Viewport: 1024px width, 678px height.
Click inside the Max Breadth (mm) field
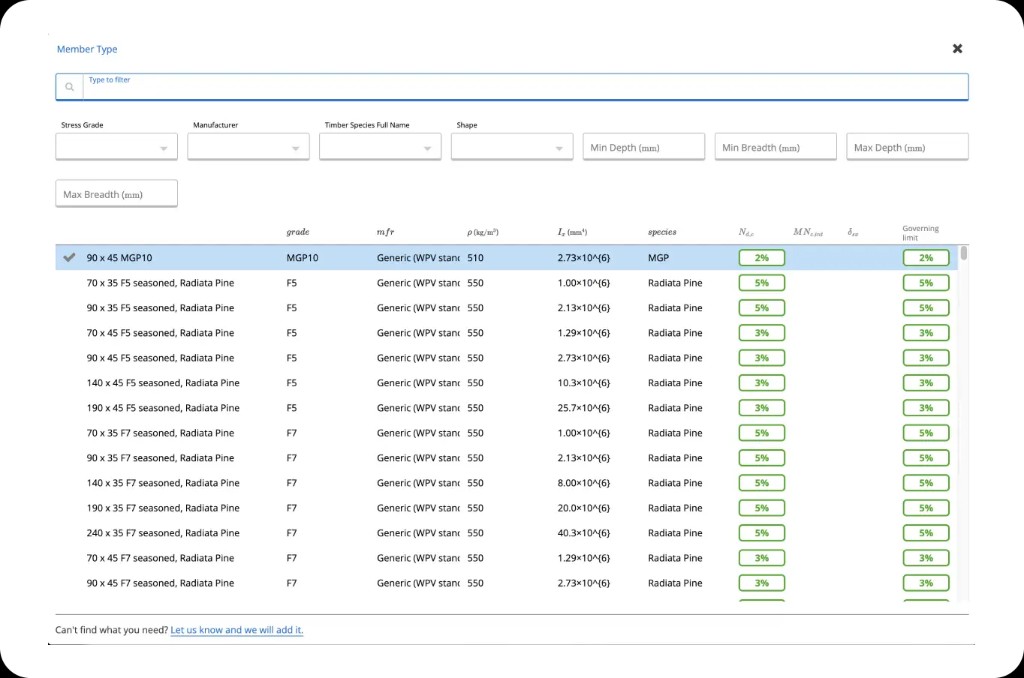[x=116, y=193]
